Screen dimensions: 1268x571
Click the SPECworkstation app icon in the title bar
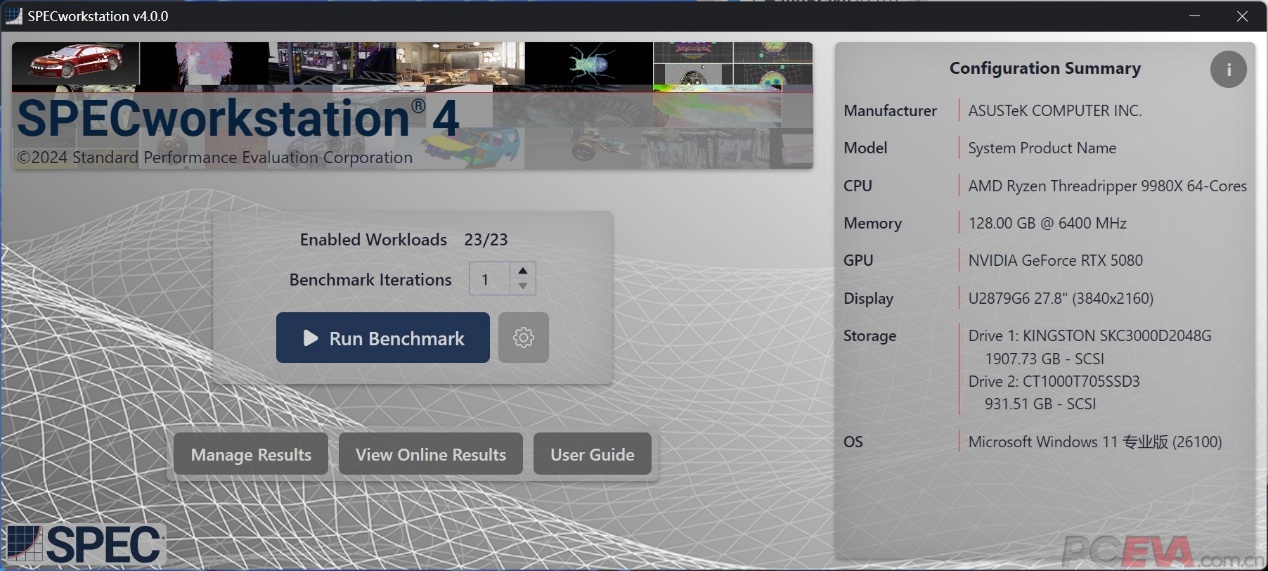pyautogui.click(x=14, y=16)
